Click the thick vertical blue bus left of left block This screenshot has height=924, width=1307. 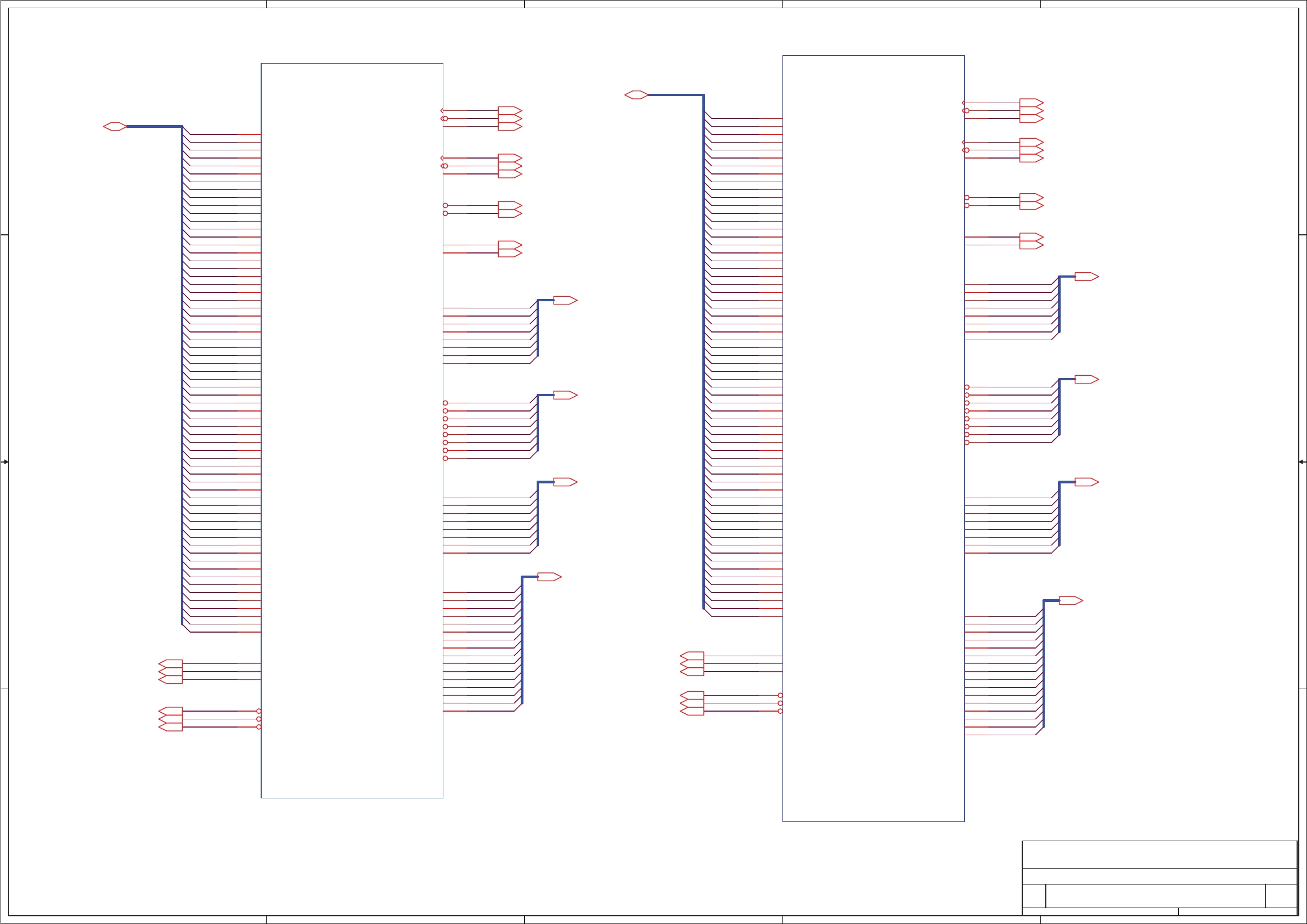(x=182, y=376)
